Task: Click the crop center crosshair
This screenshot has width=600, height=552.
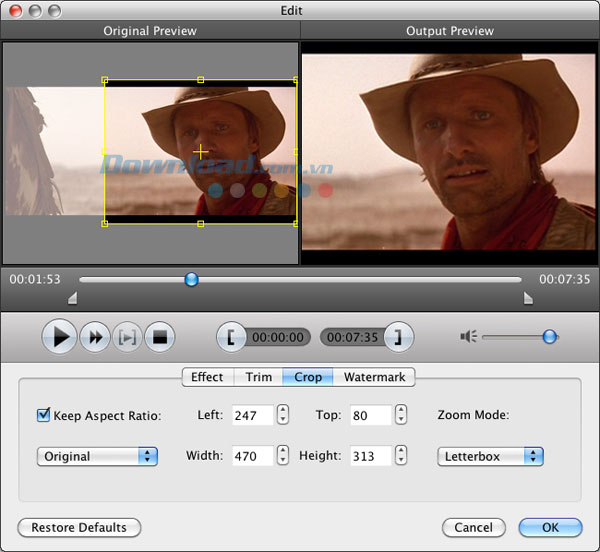Action: 200,152
